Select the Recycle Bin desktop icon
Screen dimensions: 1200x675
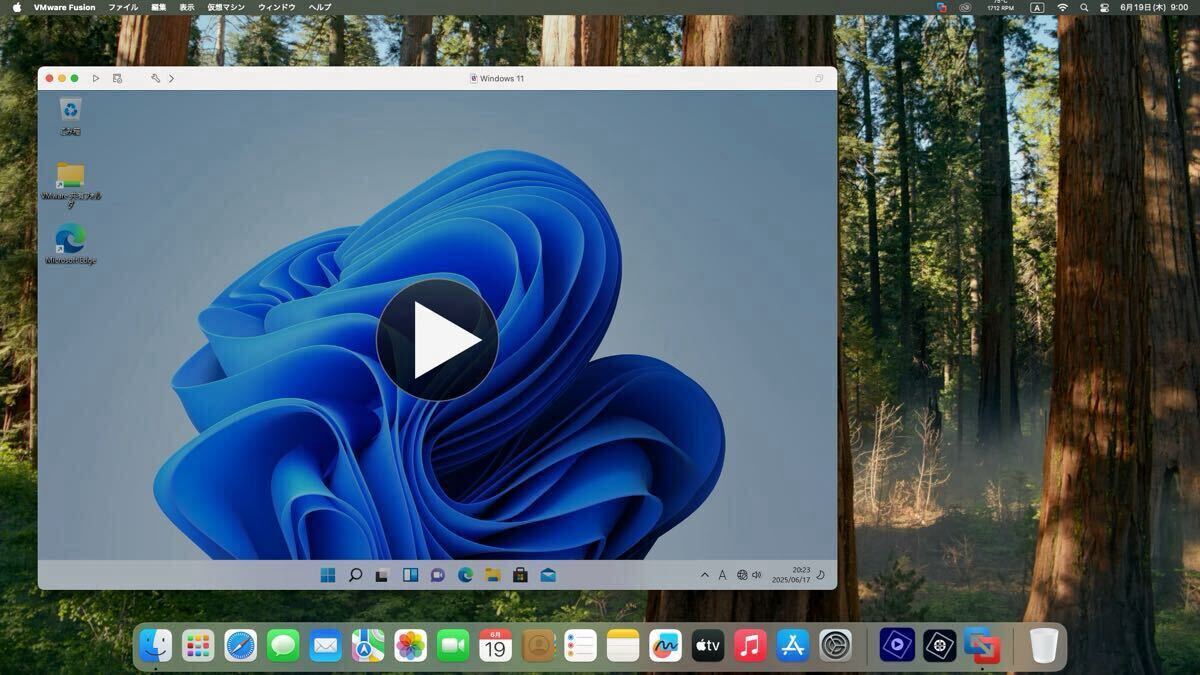click(70, 116)
